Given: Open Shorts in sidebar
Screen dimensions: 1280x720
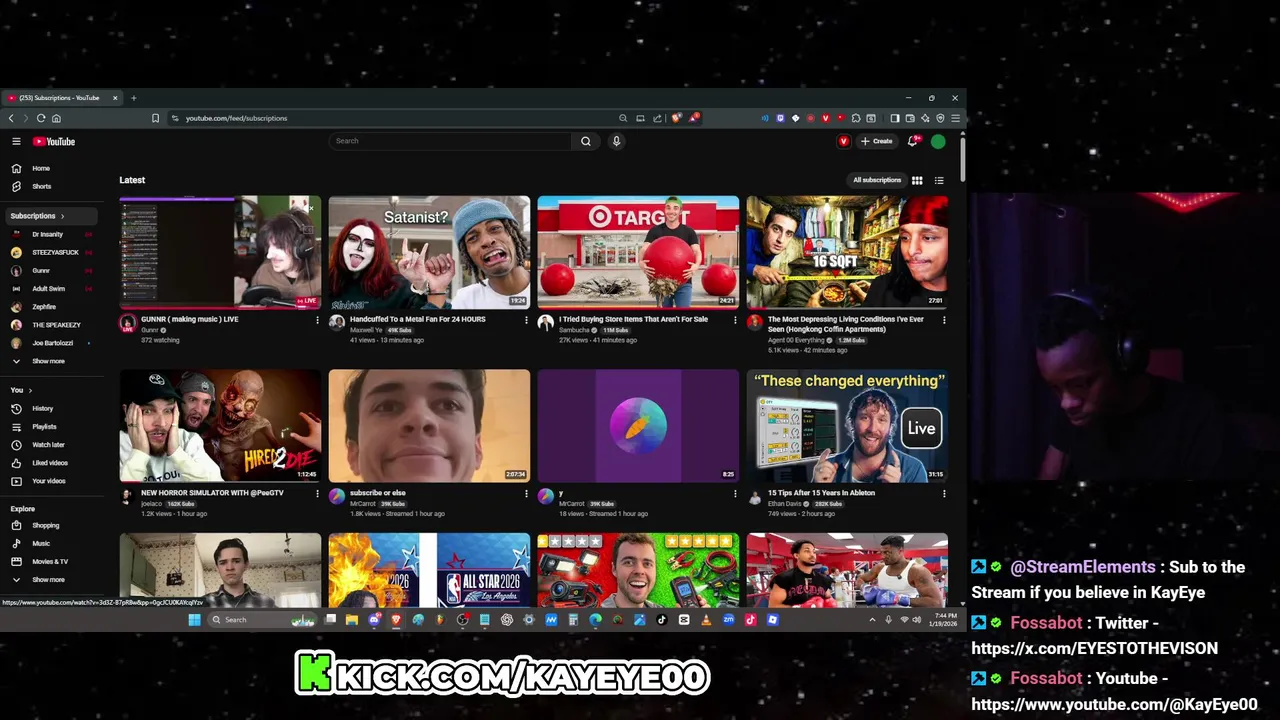Looking at the screenshot, I should coord(50,186).
